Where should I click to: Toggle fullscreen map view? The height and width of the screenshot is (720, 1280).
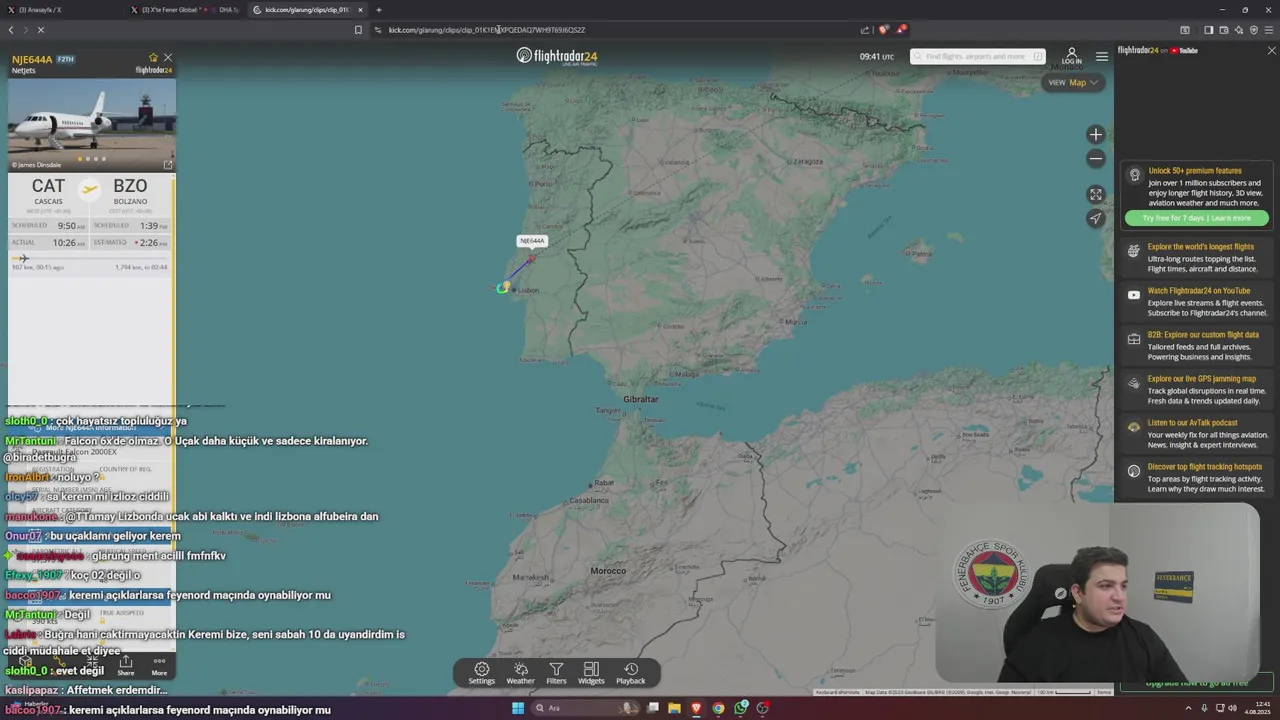pos(1096,194)
